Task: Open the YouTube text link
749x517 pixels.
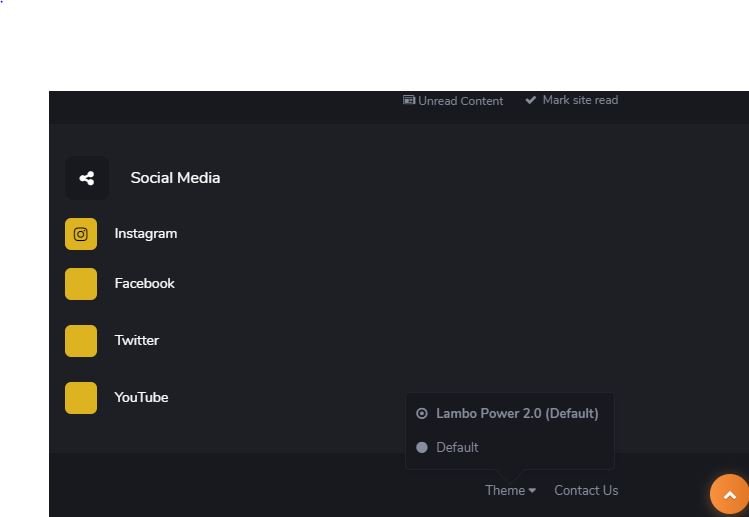Action: [x=141, y=398]
